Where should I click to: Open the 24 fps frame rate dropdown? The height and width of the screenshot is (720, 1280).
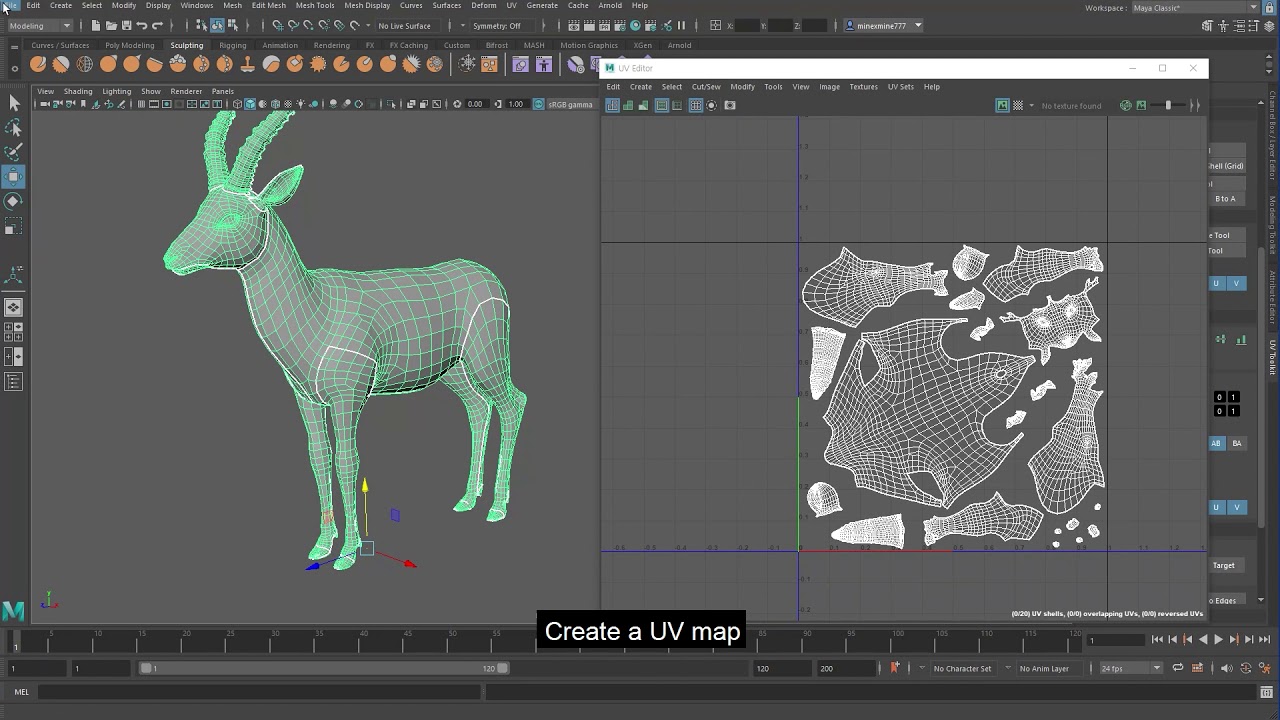(x=1131, y=668)
